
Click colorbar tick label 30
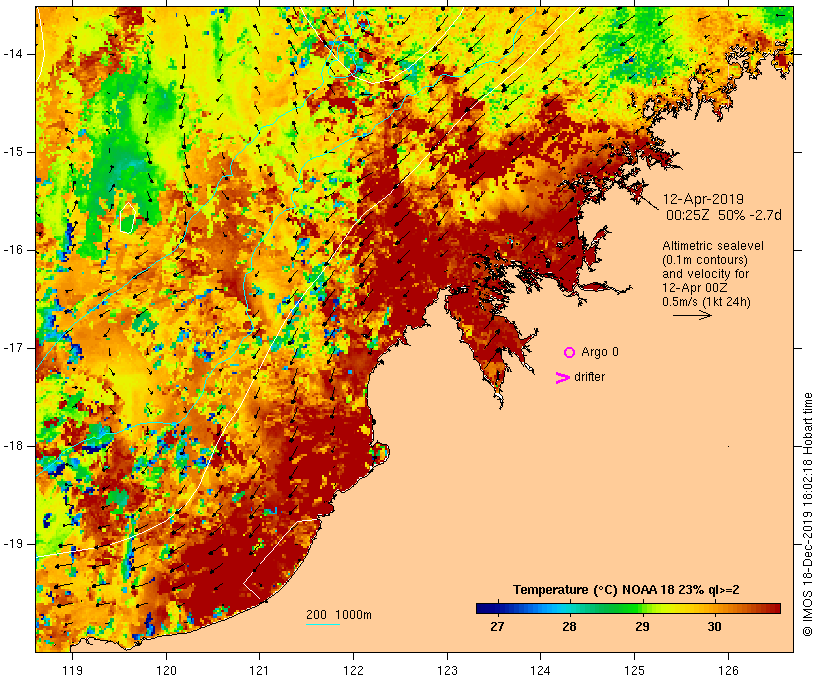tap(714, 627)
